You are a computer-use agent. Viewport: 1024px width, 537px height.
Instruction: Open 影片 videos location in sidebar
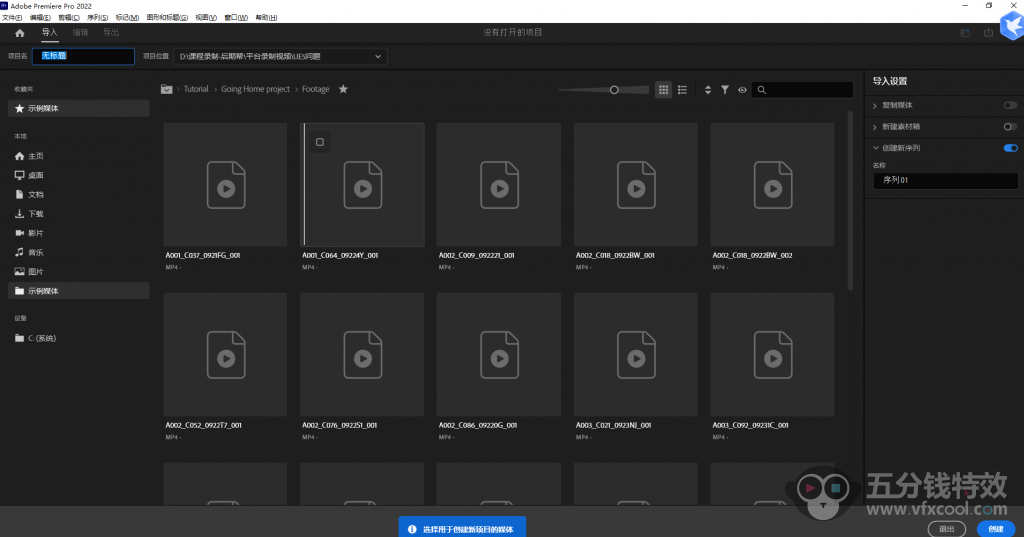click(35, 233)
